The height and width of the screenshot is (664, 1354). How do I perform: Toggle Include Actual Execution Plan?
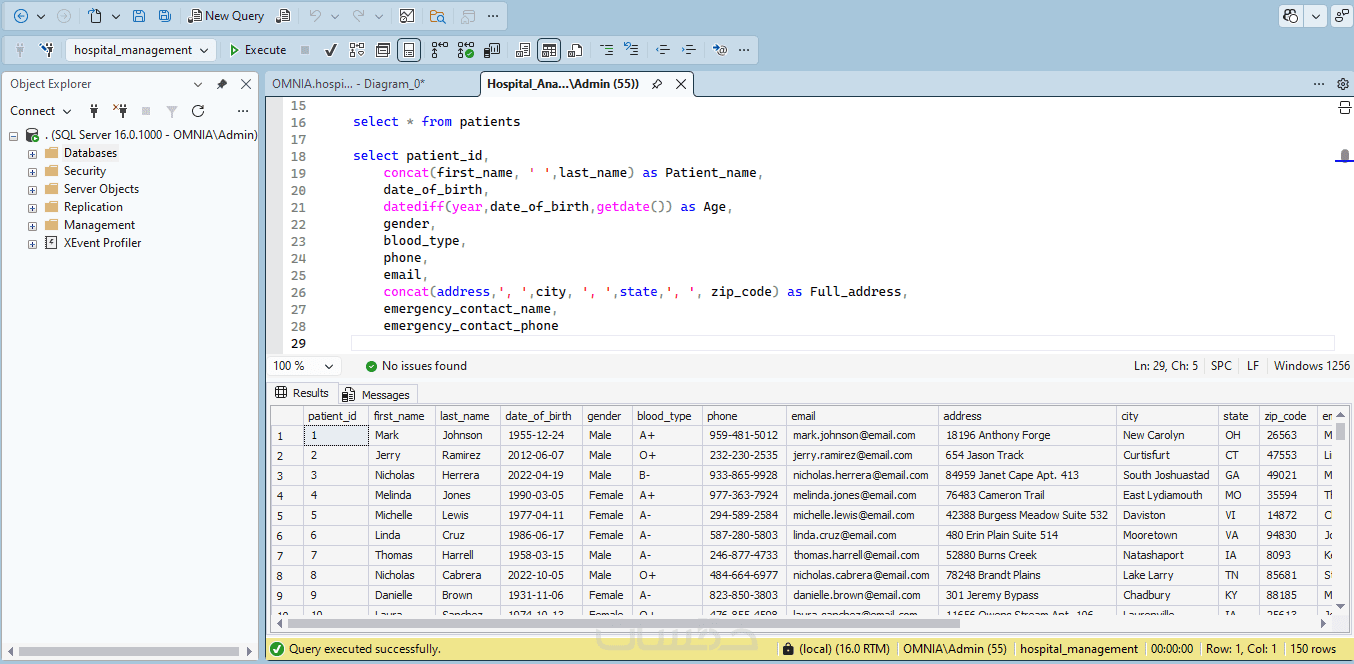click(439, 50)
